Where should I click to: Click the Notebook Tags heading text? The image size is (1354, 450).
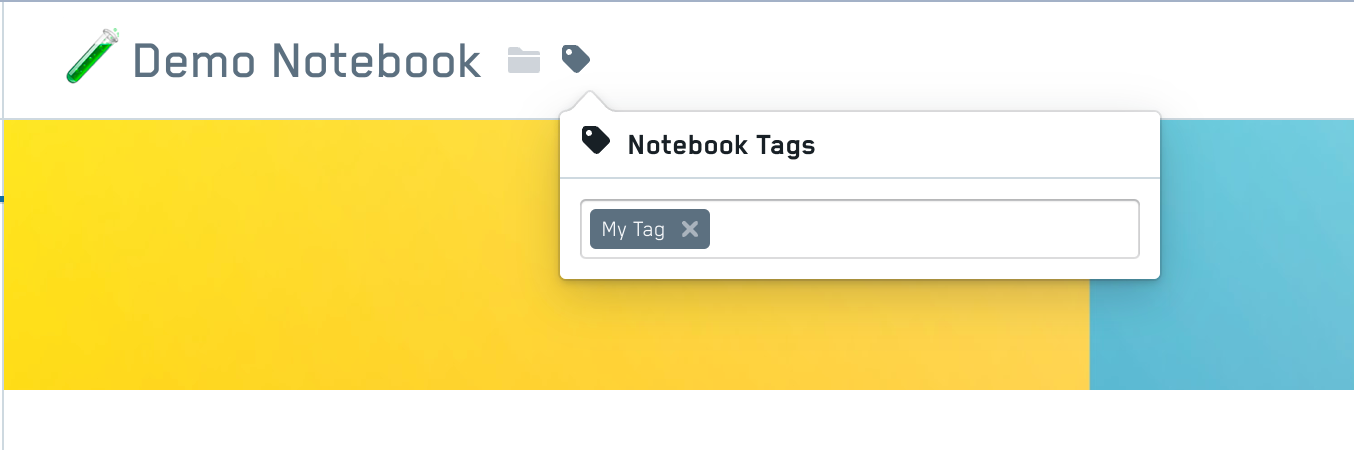(721, 145)
